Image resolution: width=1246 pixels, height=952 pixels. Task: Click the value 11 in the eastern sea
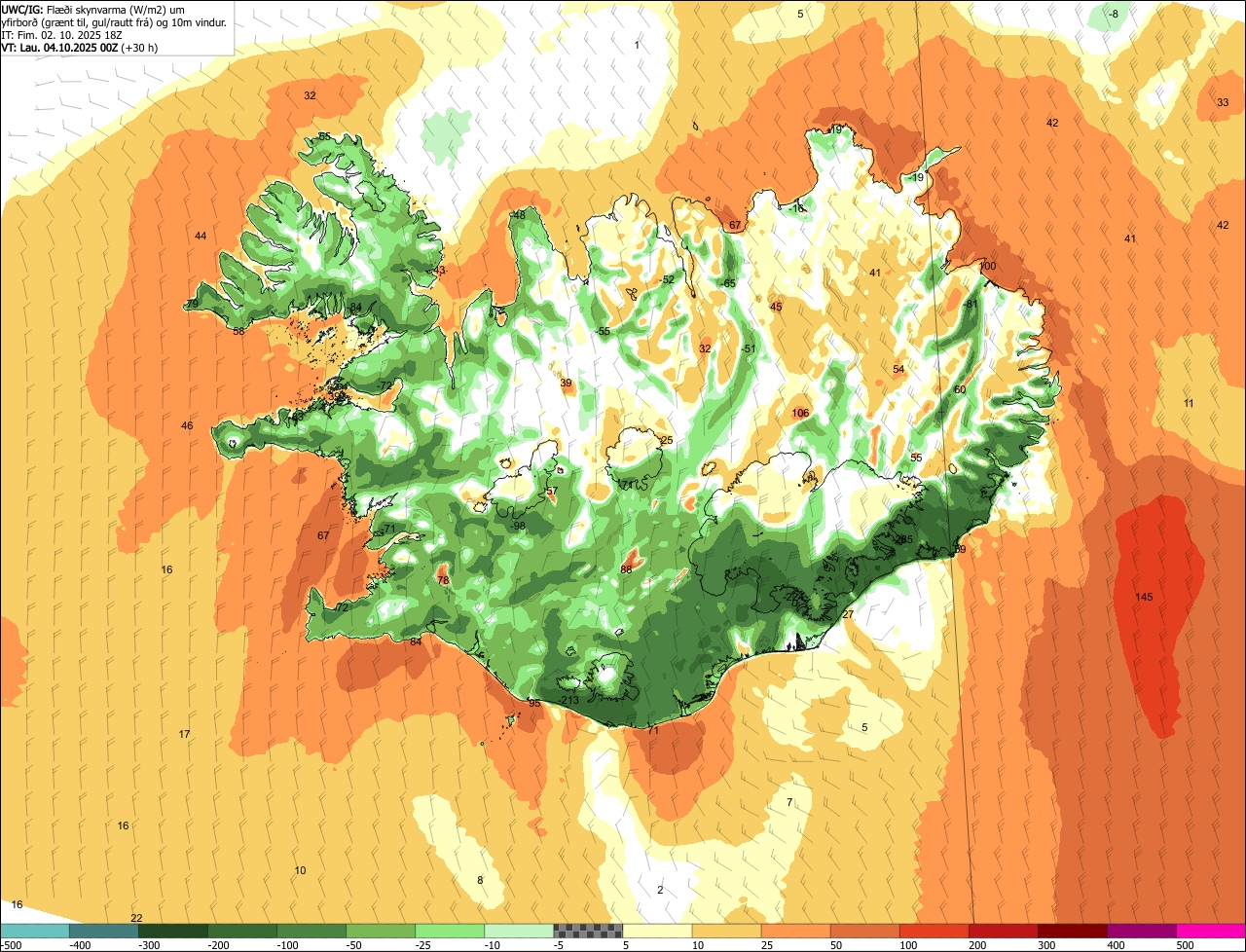point(1189,403)
